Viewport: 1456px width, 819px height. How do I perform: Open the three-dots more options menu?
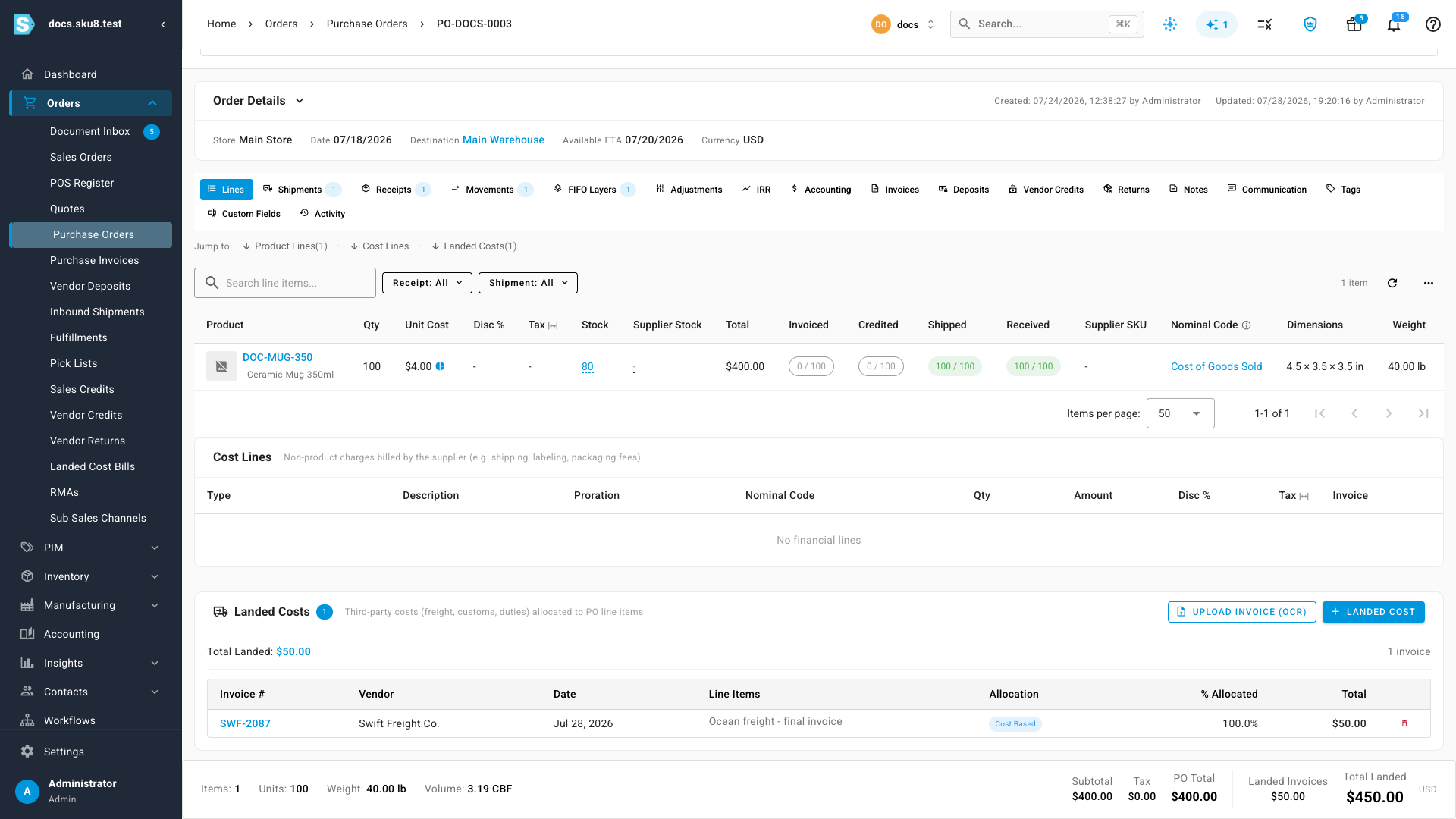click(x=1429, y=283)
